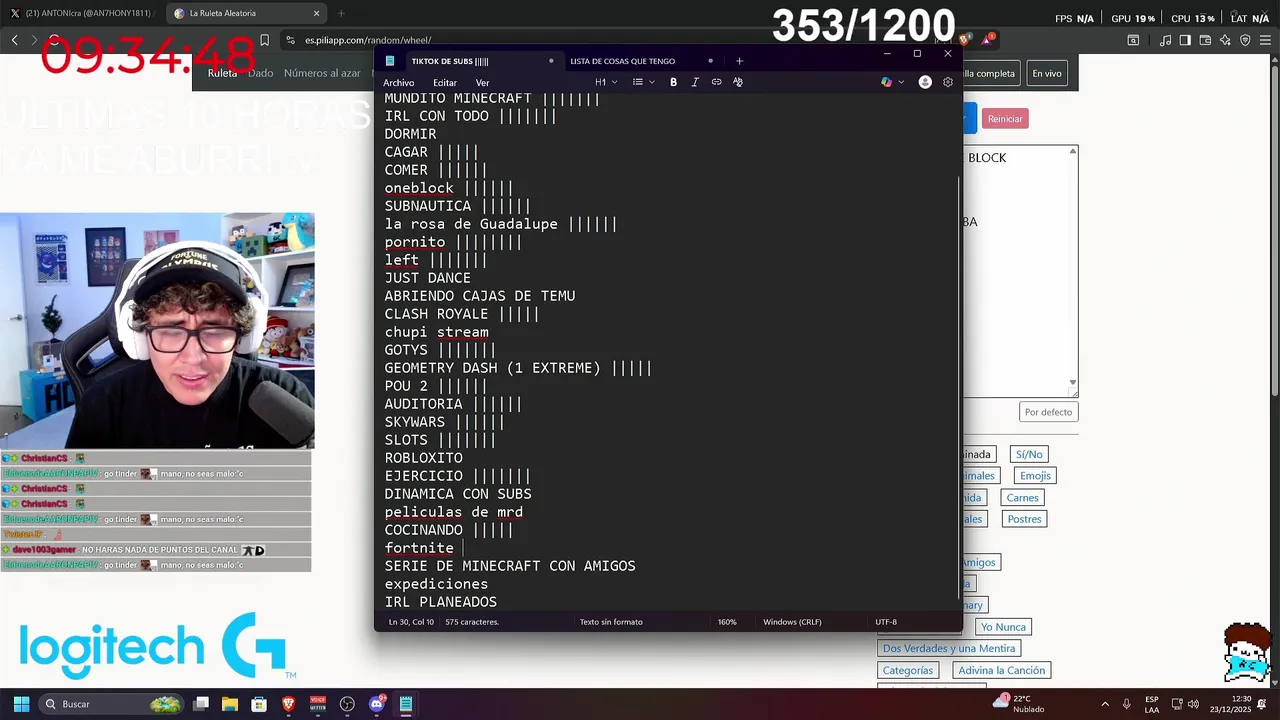Open the Editar menu in Notepad

pos(445,83)
